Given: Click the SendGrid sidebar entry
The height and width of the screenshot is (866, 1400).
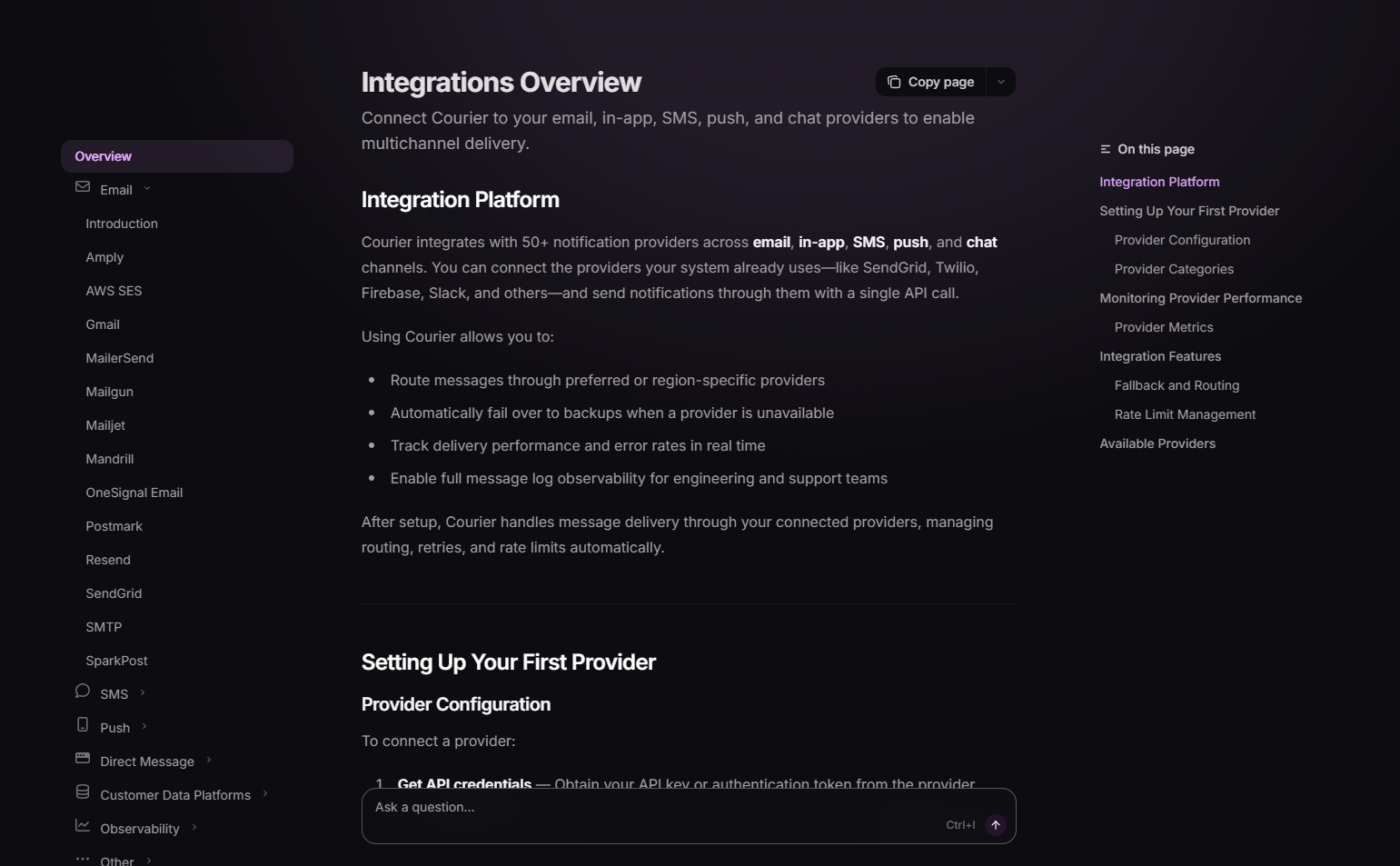Looking at the screenshot, I should [114, 592].
